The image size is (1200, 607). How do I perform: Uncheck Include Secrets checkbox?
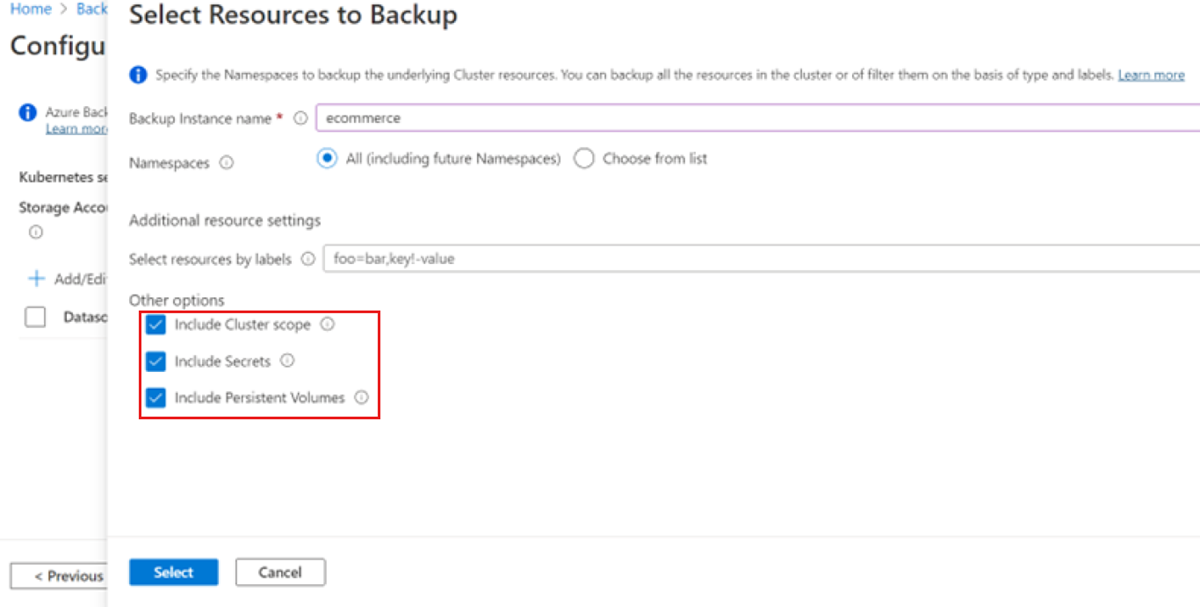coord(155,361)
